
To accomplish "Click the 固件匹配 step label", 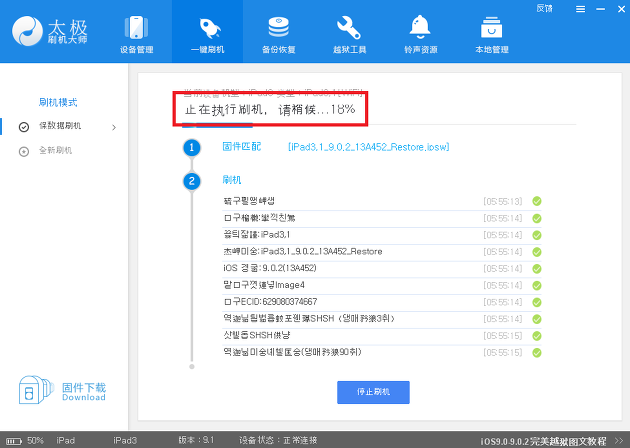I will click(241, 147).
